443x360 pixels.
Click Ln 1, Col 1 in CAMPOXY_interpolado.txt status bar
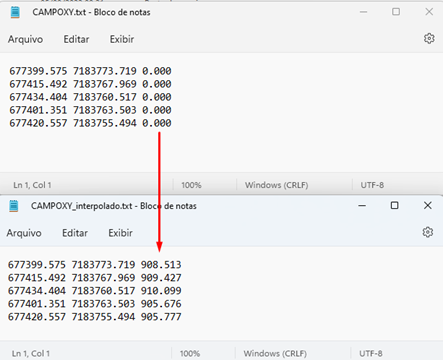click(x=31, y=353)
